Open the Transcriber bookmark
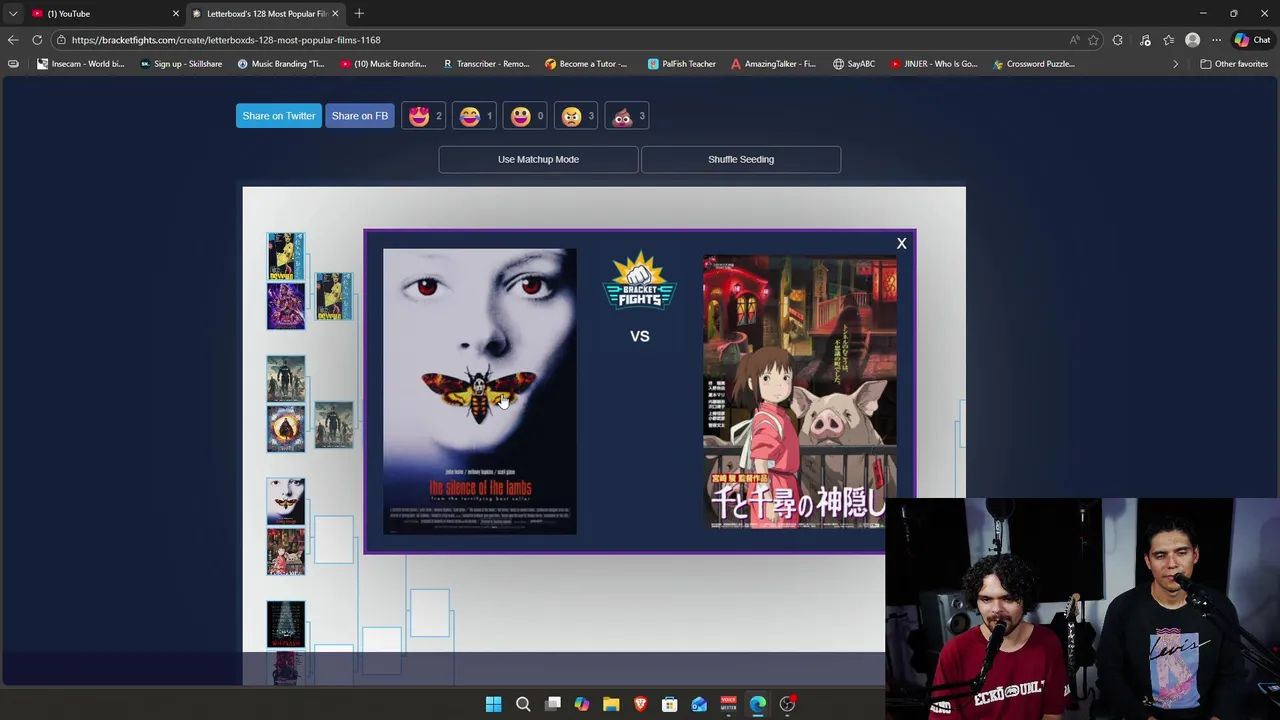1280x720 pixels. point(486,64)
